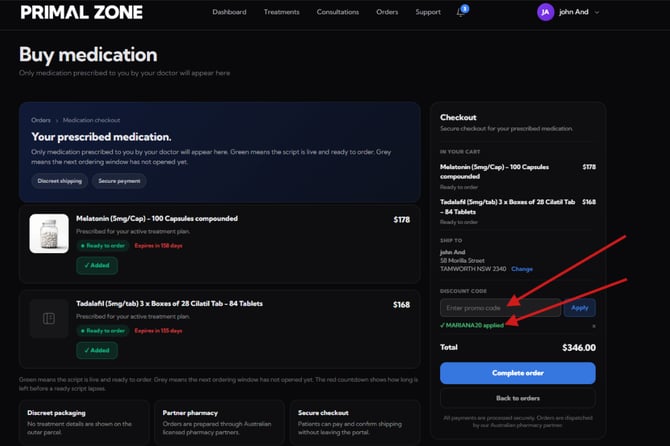Apply the discount code

point(580,308)
